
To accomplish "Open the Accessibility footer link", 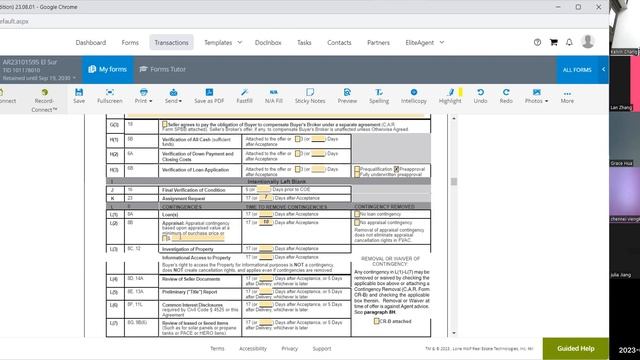I will (x=253, y=349).
